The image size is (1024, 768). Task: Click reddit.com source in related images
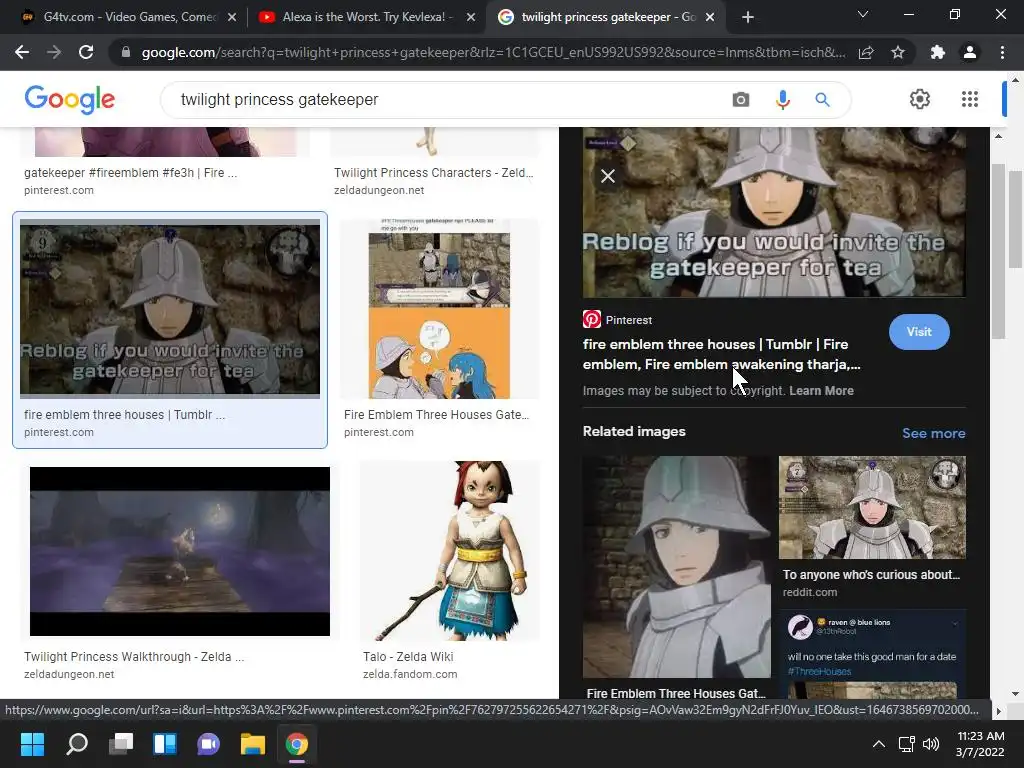coord(810,592)
